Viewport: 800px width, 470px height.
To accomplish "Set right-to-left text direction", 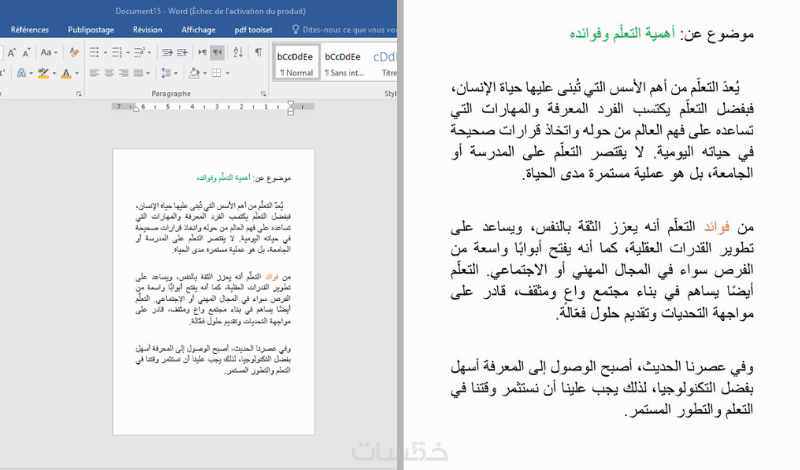I will pos(218,52).
